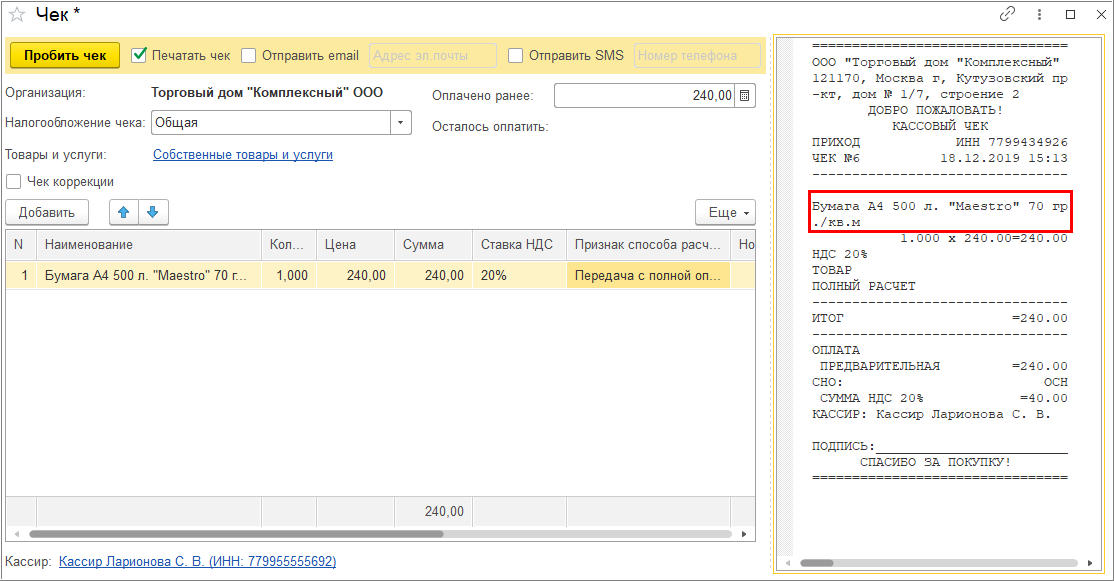
Task: Focus the Адрес эл.почты input
Action: 433,55
